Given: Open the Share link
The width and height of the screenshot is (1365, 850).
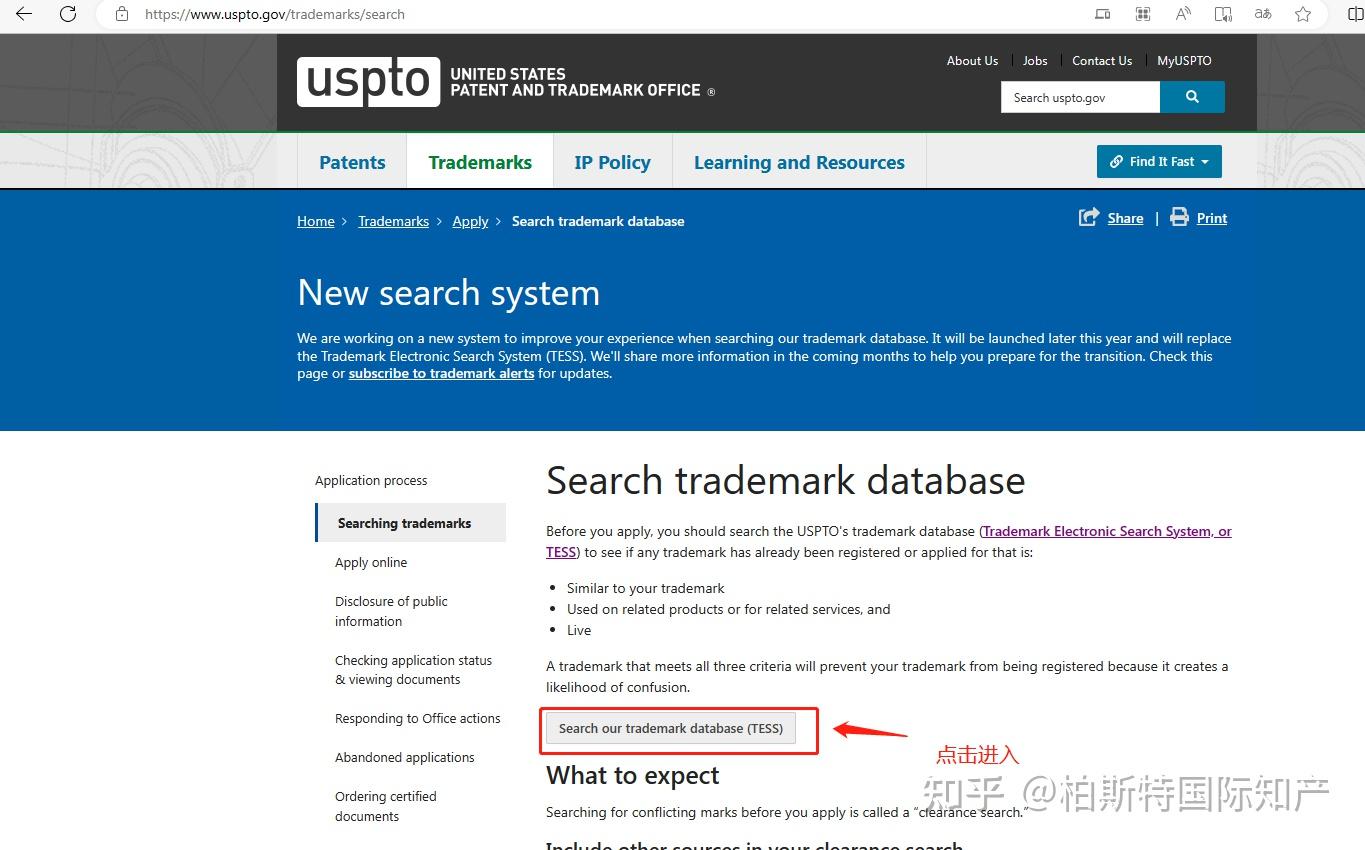Looking at the screenshot, I should click(x=1125, y=218).
